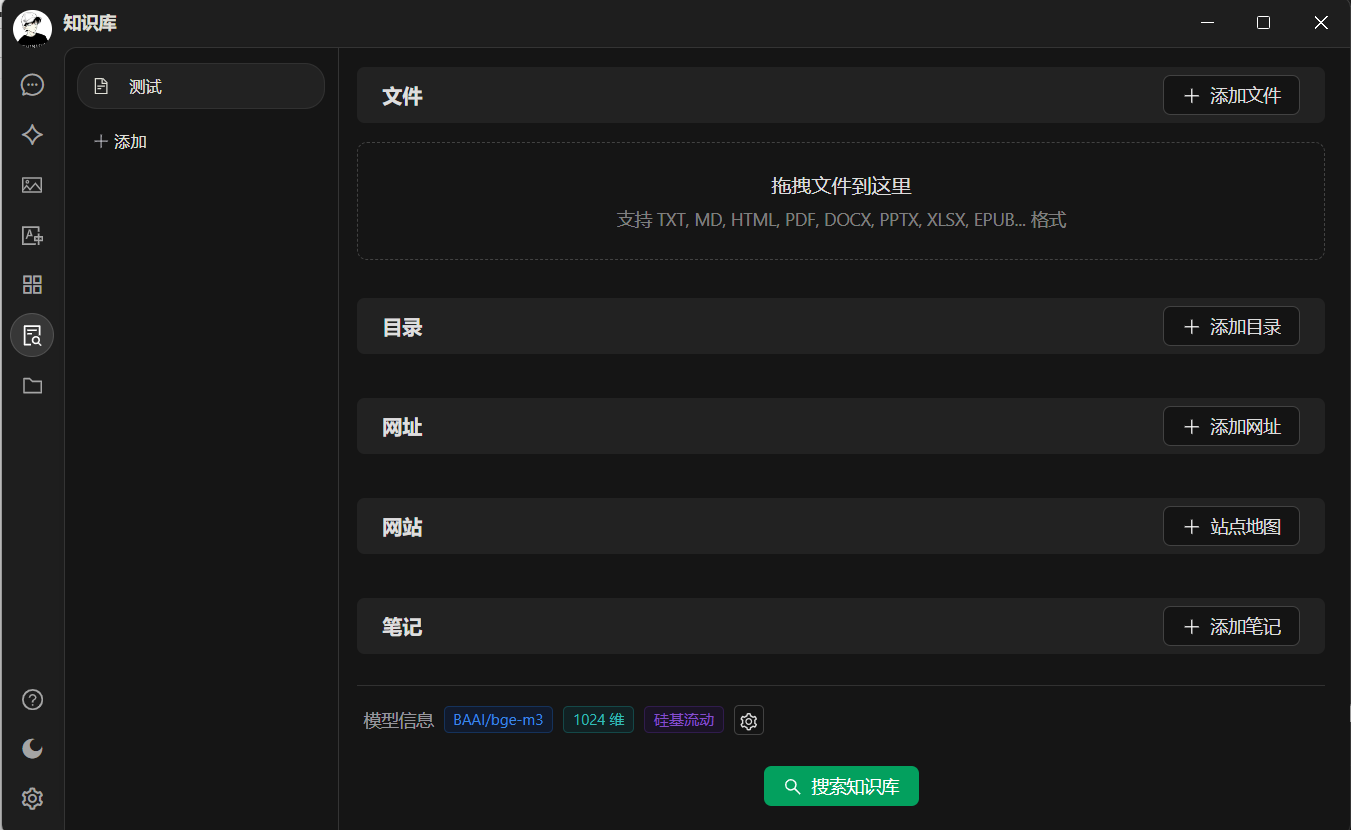
Task: Open the image painting sidebar icon
Action: [32, 185]
